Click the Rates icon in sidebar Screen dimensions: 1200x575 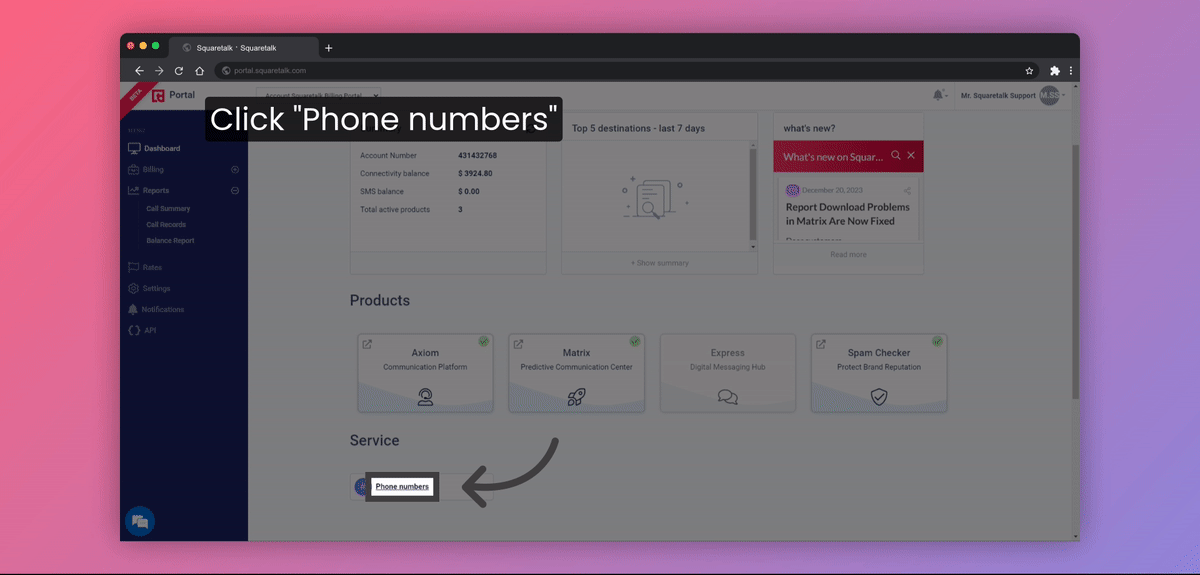coord(133,267)
